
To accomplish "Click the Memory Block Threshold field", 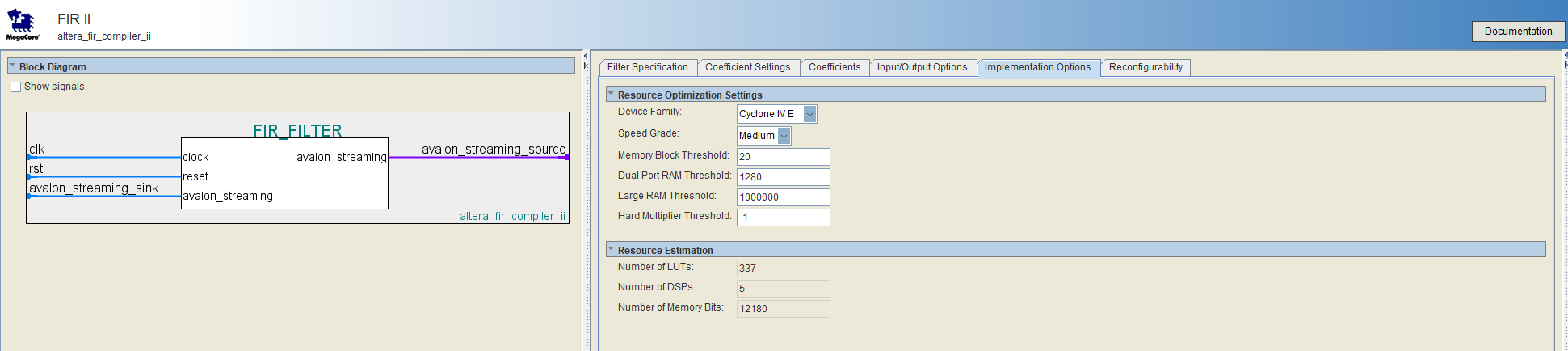I will pos(783,157).
